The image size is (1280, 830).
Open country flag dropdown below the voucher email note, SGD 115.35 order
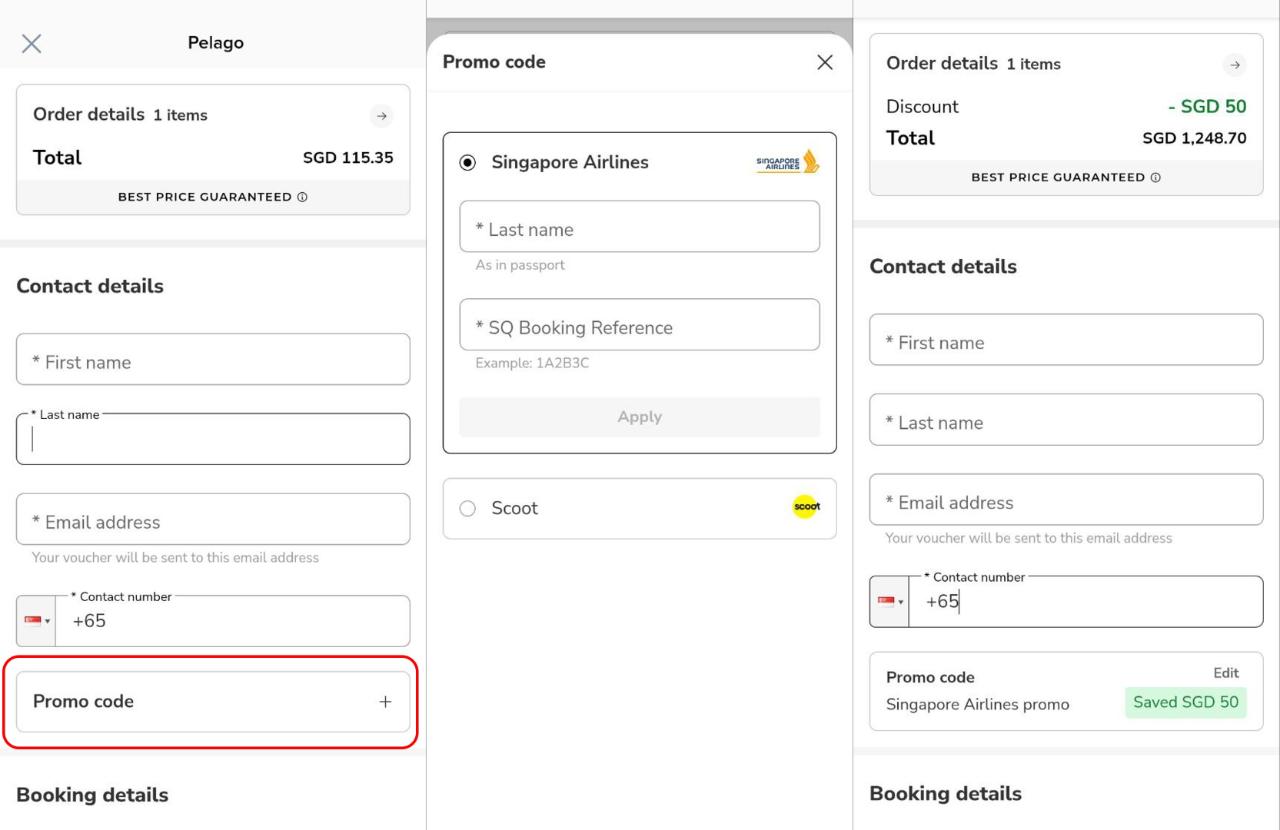36,621
